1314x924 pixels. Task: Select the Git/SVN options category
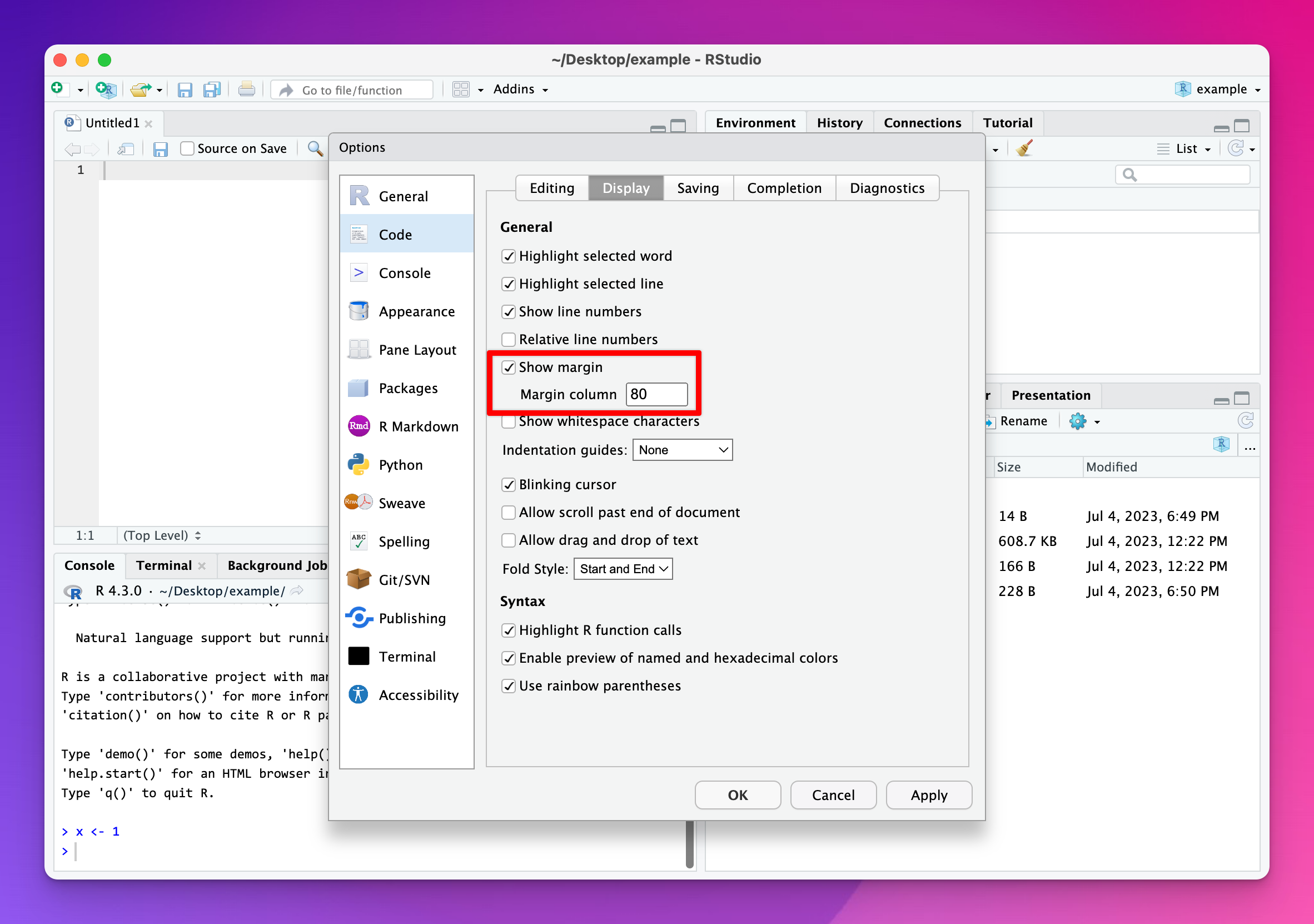click(406, 580)
